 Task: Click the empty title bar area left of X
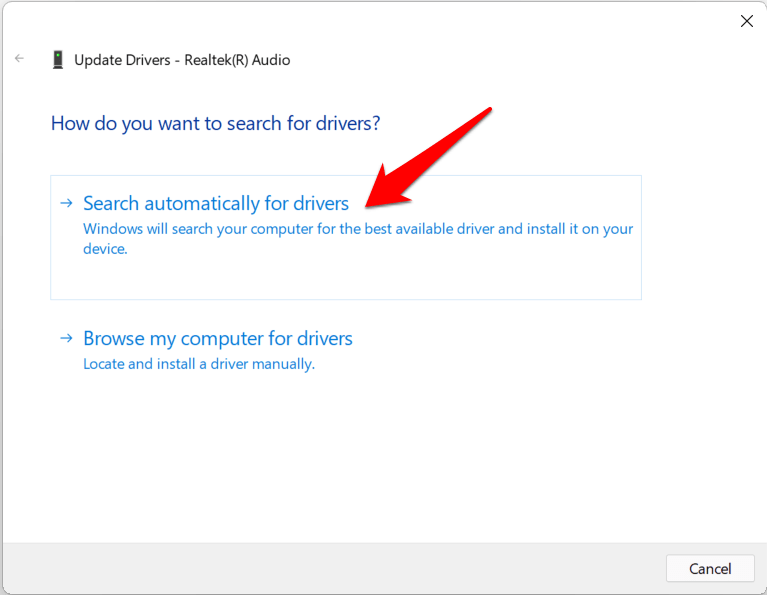coord(400,21)
